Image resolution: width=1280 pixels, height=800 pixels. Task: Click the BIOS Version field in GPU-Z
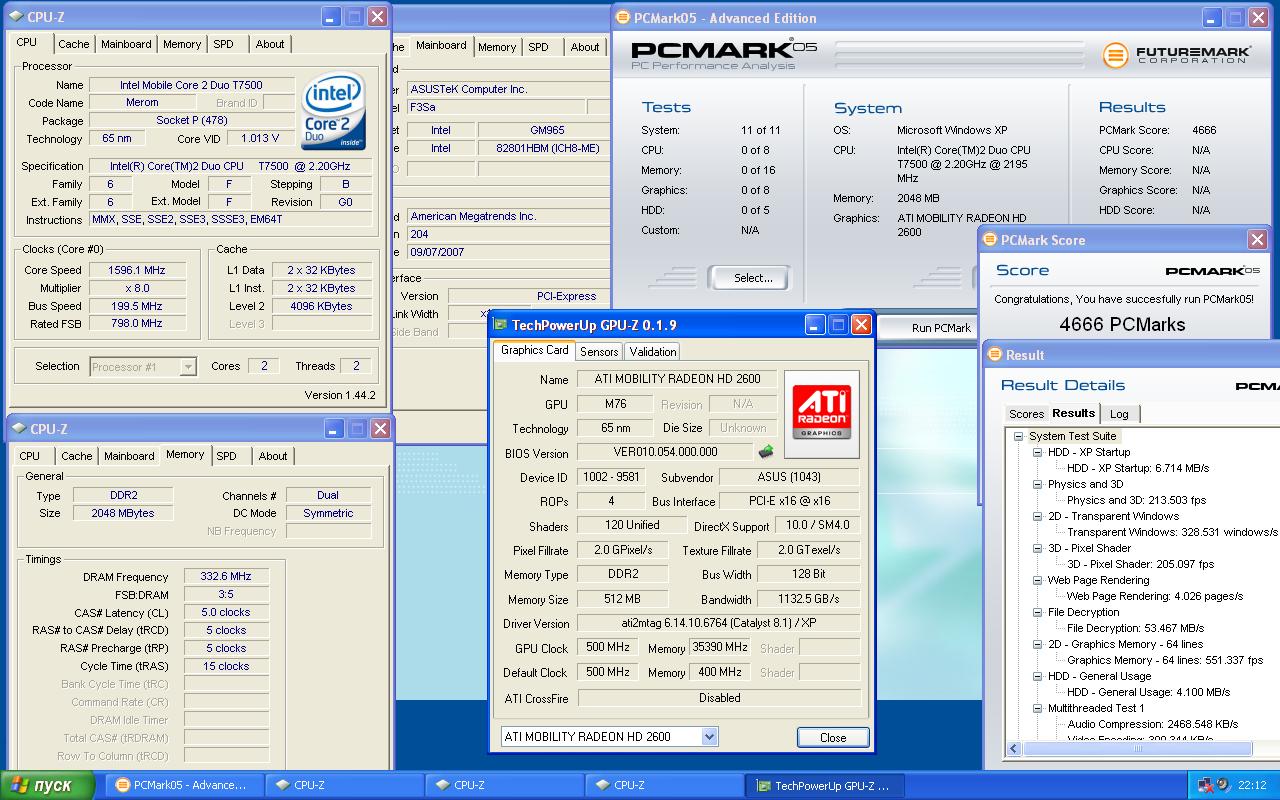[x=665, y=453]
